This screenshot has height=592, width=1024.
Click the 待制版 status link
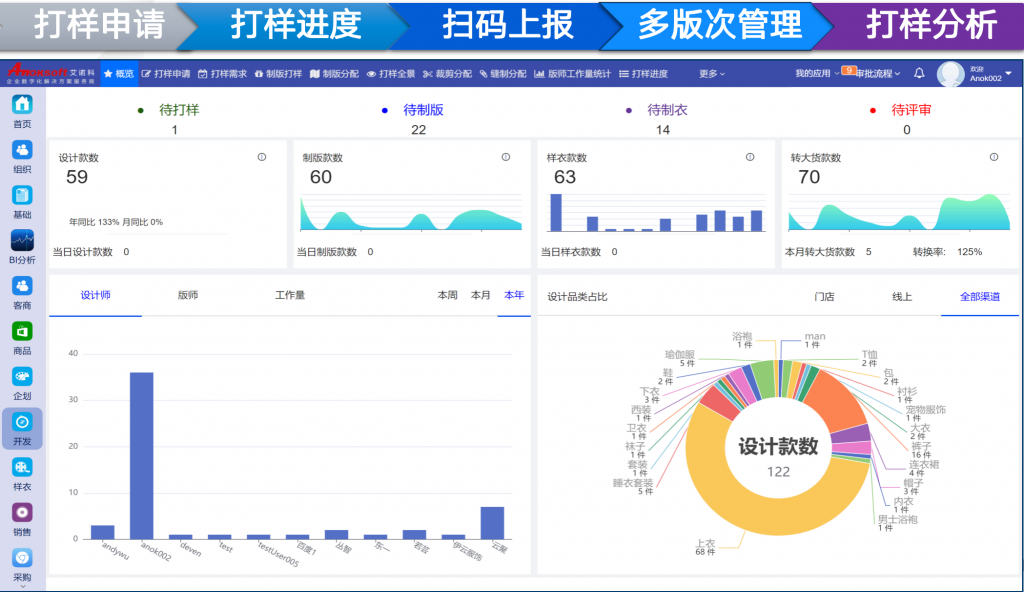(423, 110)
